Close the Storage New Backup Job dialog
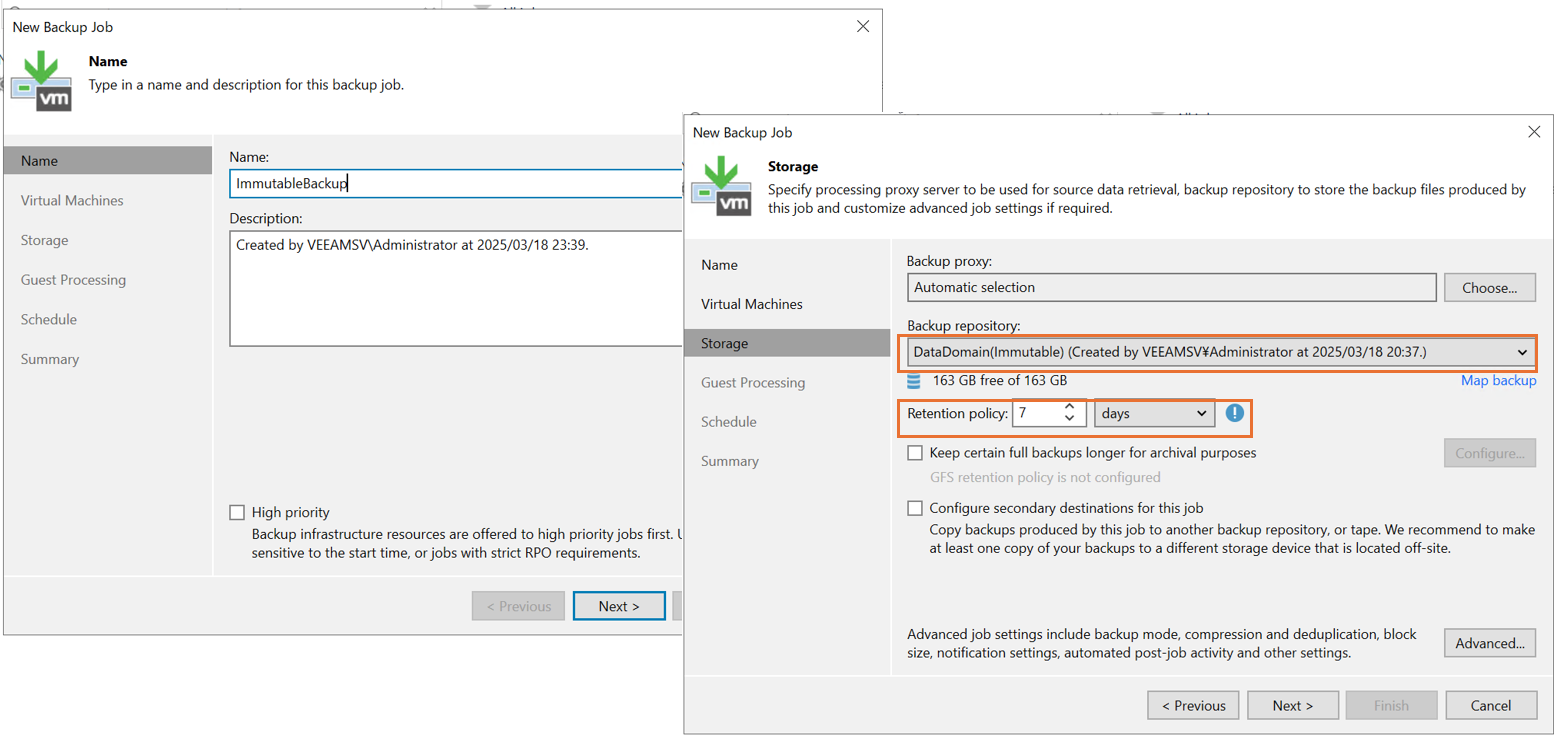 point(1534,132)
